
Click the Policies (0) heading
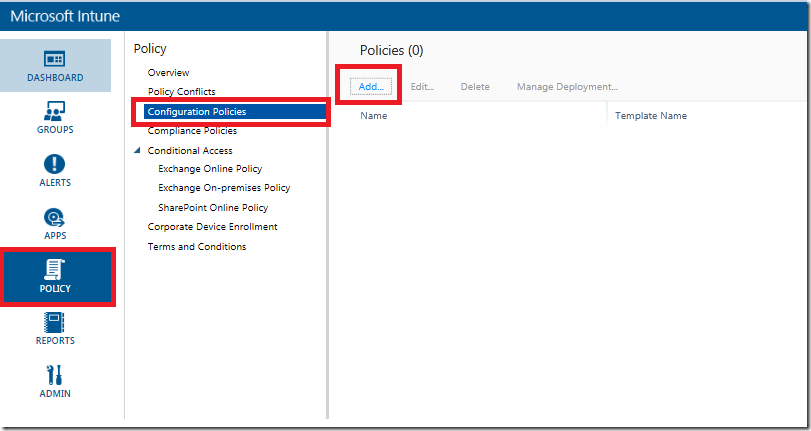pos(392,50)
